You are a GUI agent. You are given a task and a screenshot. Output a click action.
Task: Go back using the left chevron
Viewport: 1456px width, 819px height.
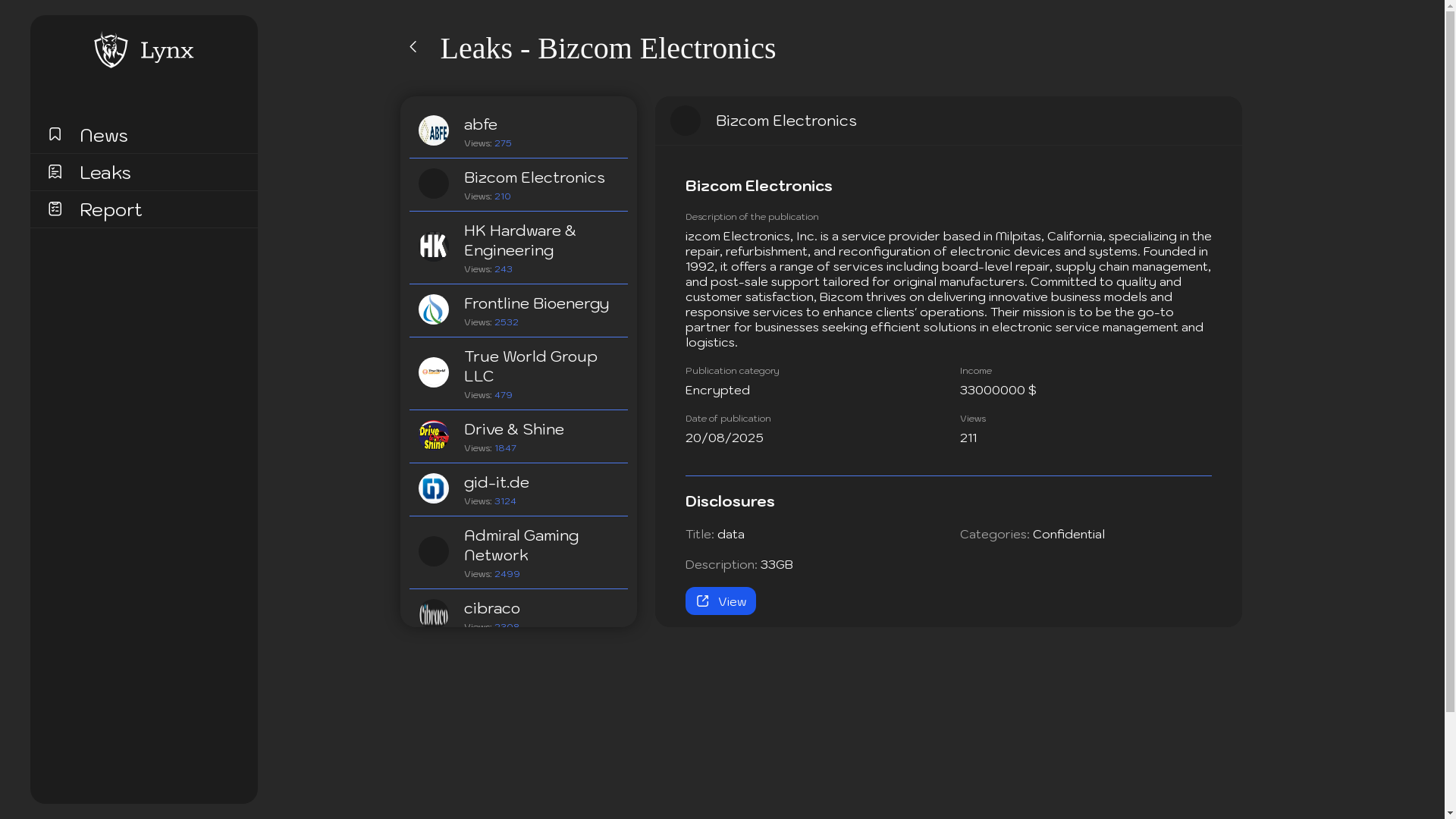click(x=413, y=47)
